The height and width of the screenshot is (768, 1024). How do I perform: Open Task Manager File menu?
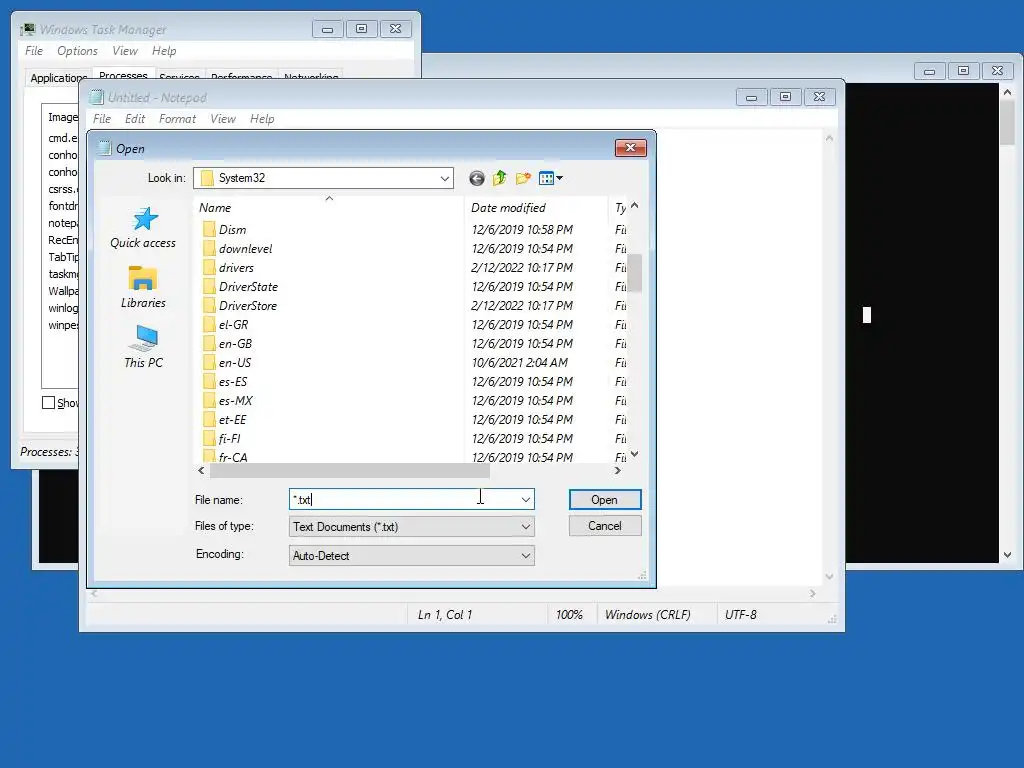point(34,51)
